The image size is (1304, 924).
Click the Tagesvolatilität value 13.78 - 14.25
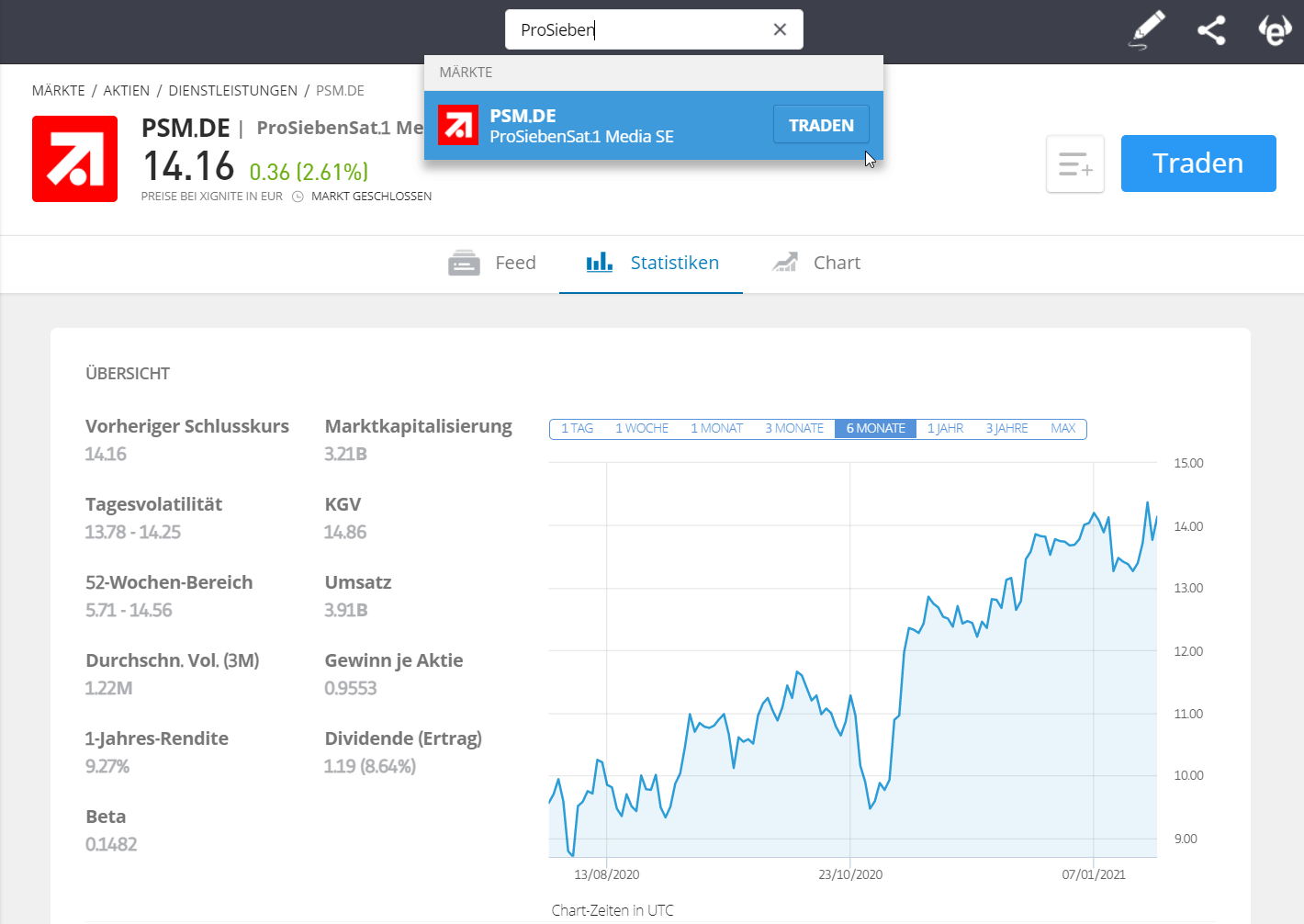tap(133, 532)
